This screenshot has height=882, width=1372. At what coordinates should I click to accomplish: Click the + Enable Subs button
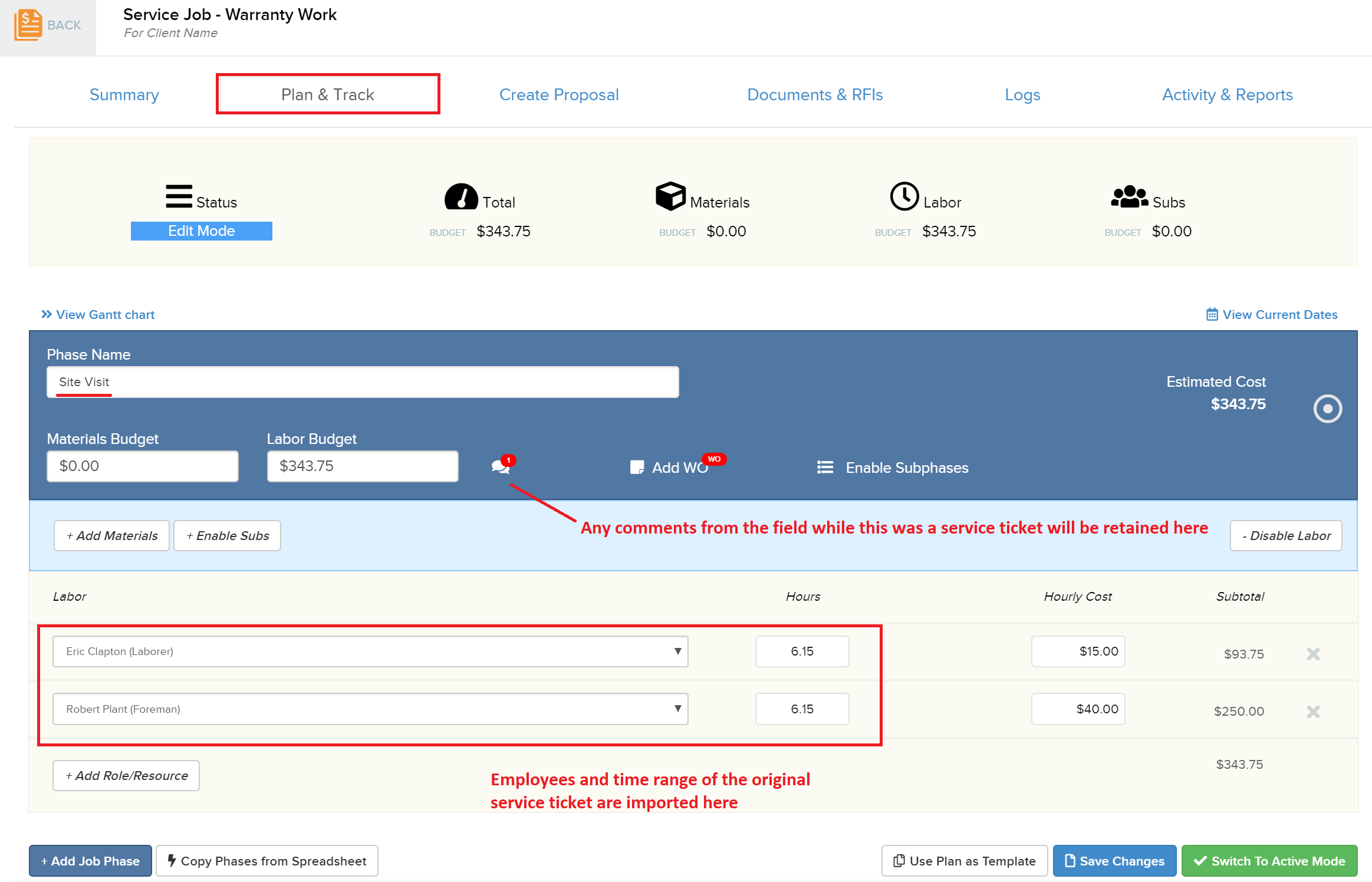point(227,535)
